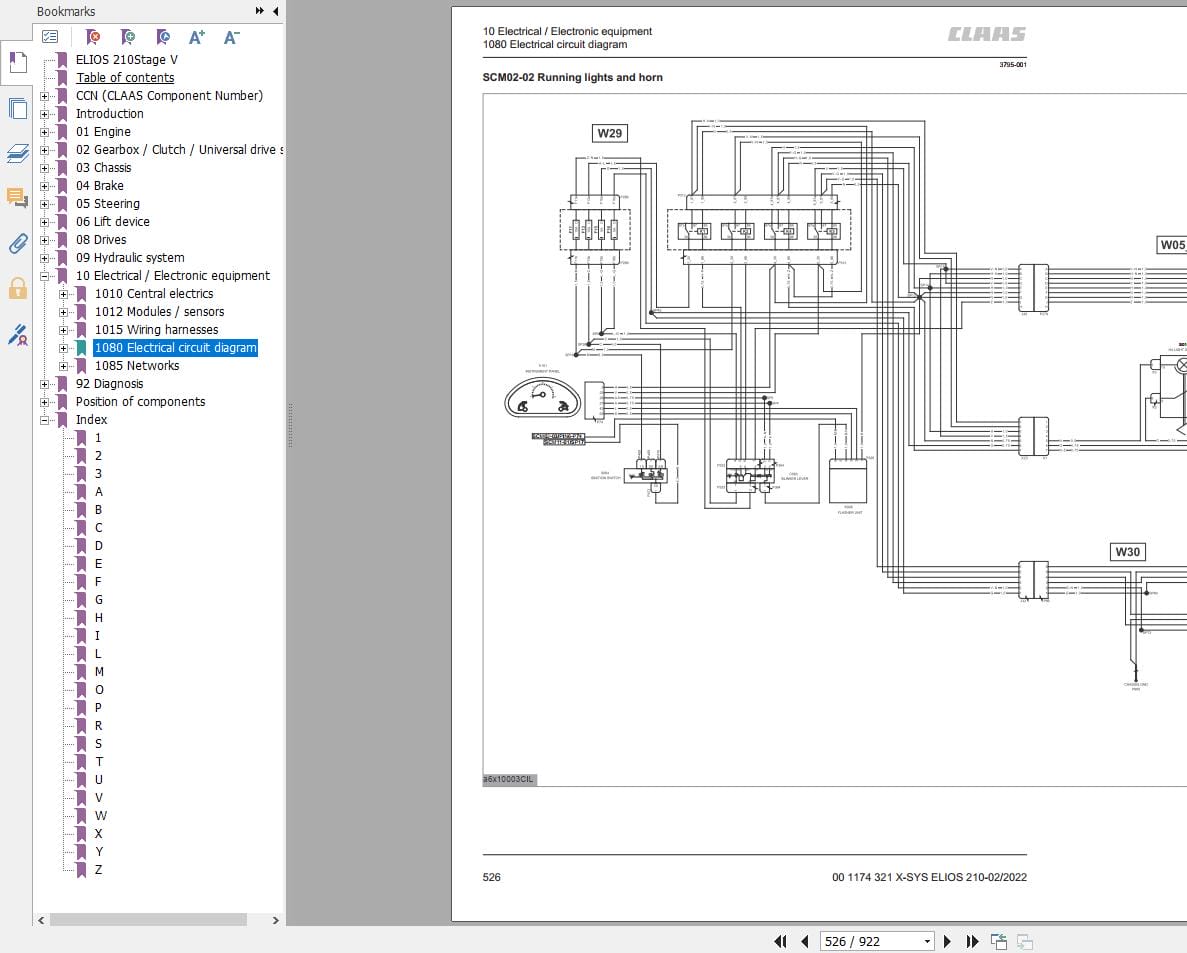Jump to Index letter M bookmark
1187x953 pixels.
[x=99, y=671]
